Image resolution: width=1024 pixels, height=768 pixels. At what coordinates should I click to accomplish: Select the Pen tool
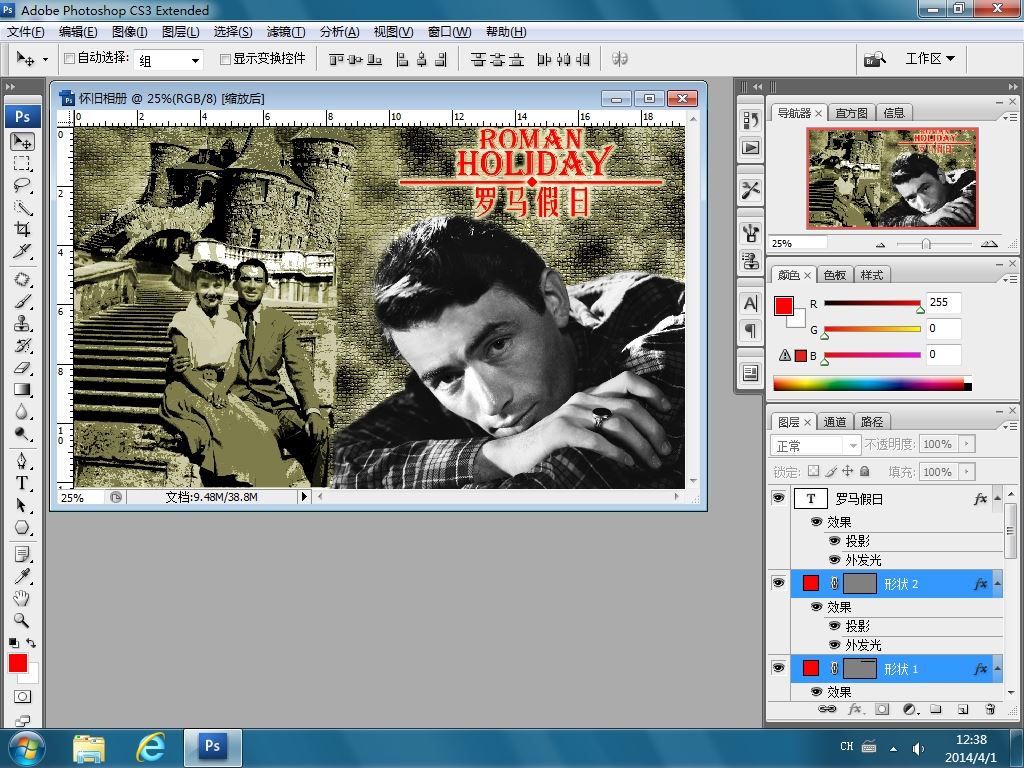point(23,461)
